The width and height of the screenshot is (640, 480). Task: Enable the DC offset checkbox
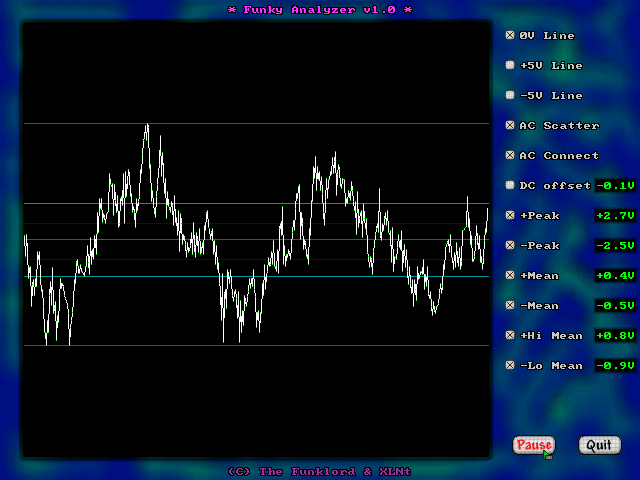pos(510,186)
